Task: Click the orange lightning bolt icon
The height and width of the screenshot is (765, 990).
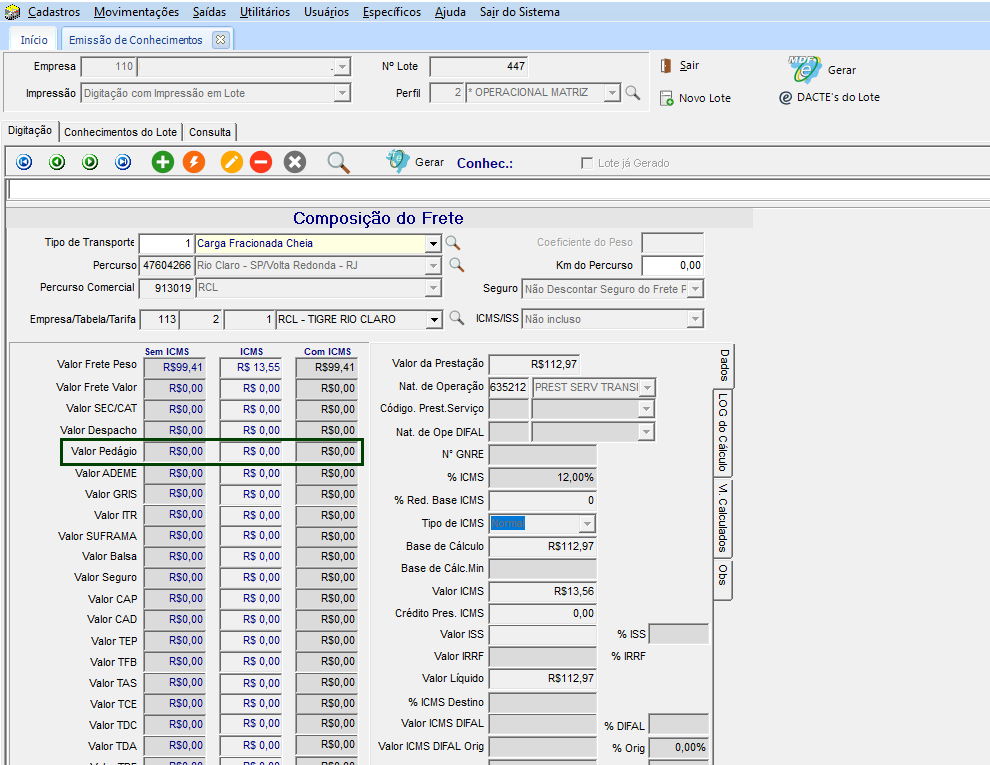Action: (x=194, y=162)
